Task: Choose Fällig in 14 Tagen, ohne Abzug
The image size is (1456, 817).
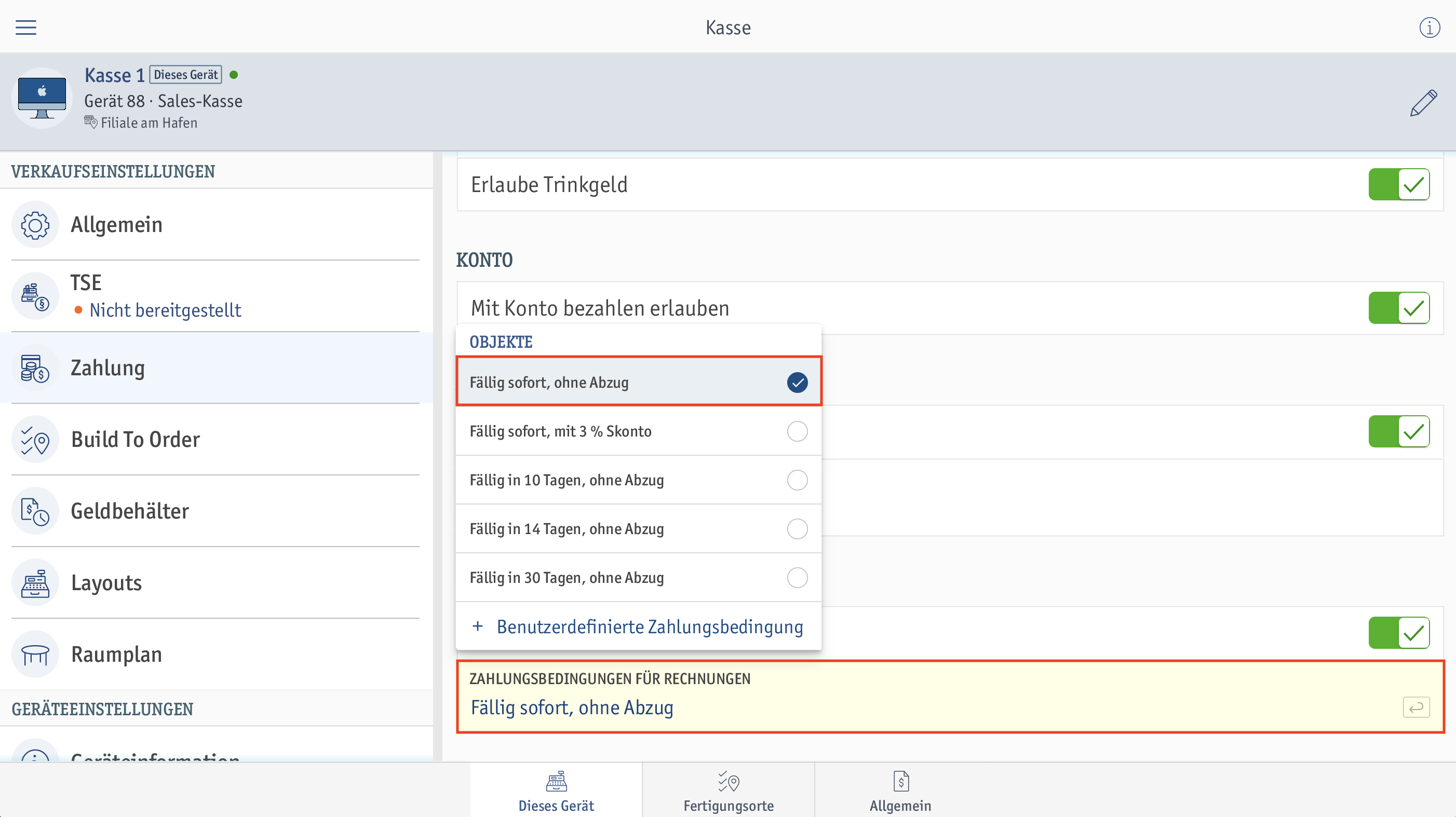Action: pyautogui.click(x=639, y=529)
